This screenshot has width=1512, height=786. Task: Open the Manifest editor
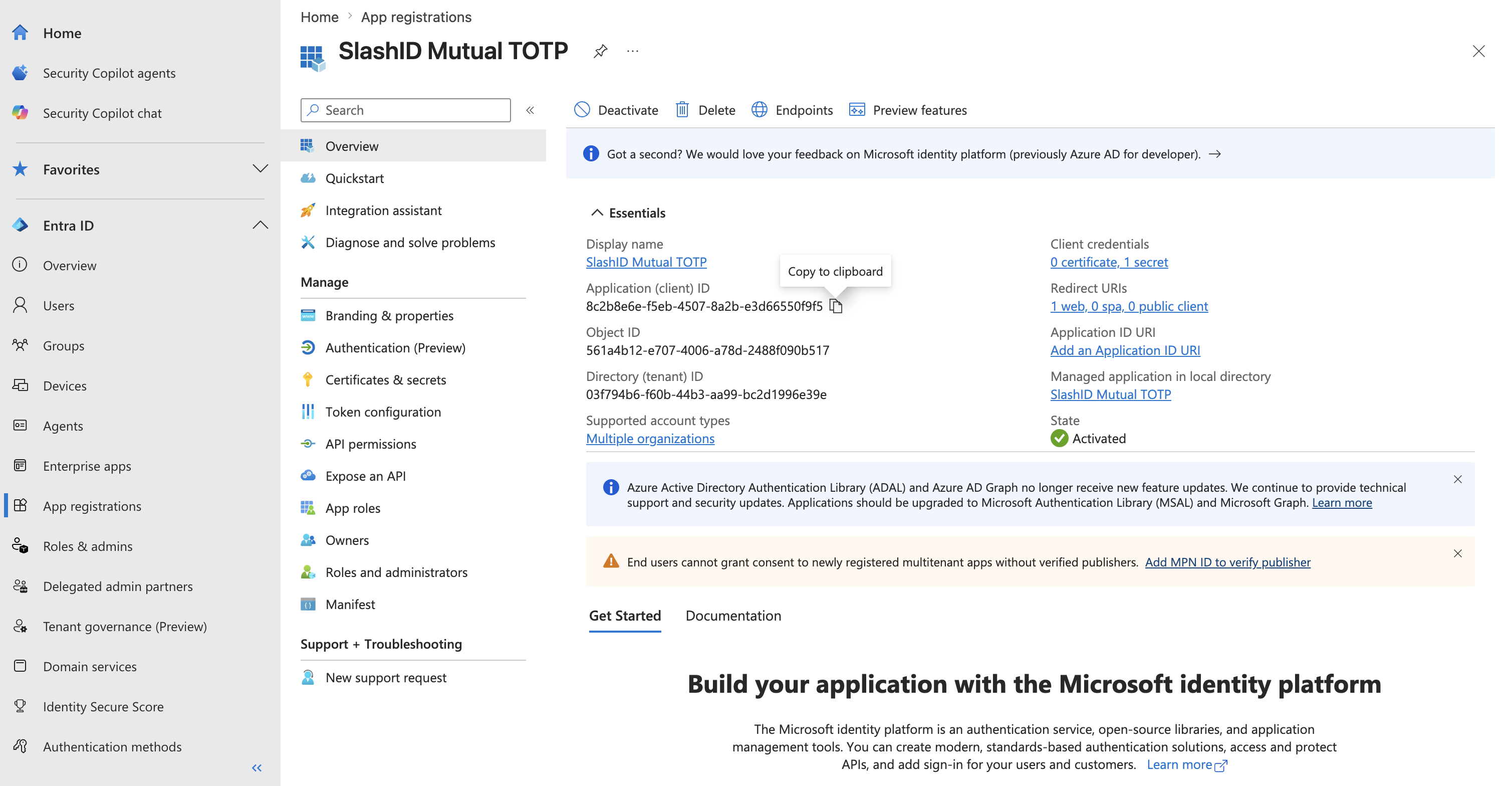tap(350, 604)
